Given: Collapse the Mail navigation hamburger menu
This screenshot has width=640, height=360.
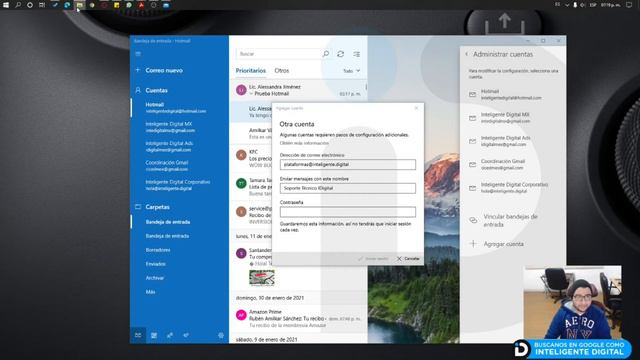Looking at the screenshot, I should point(138,54).
